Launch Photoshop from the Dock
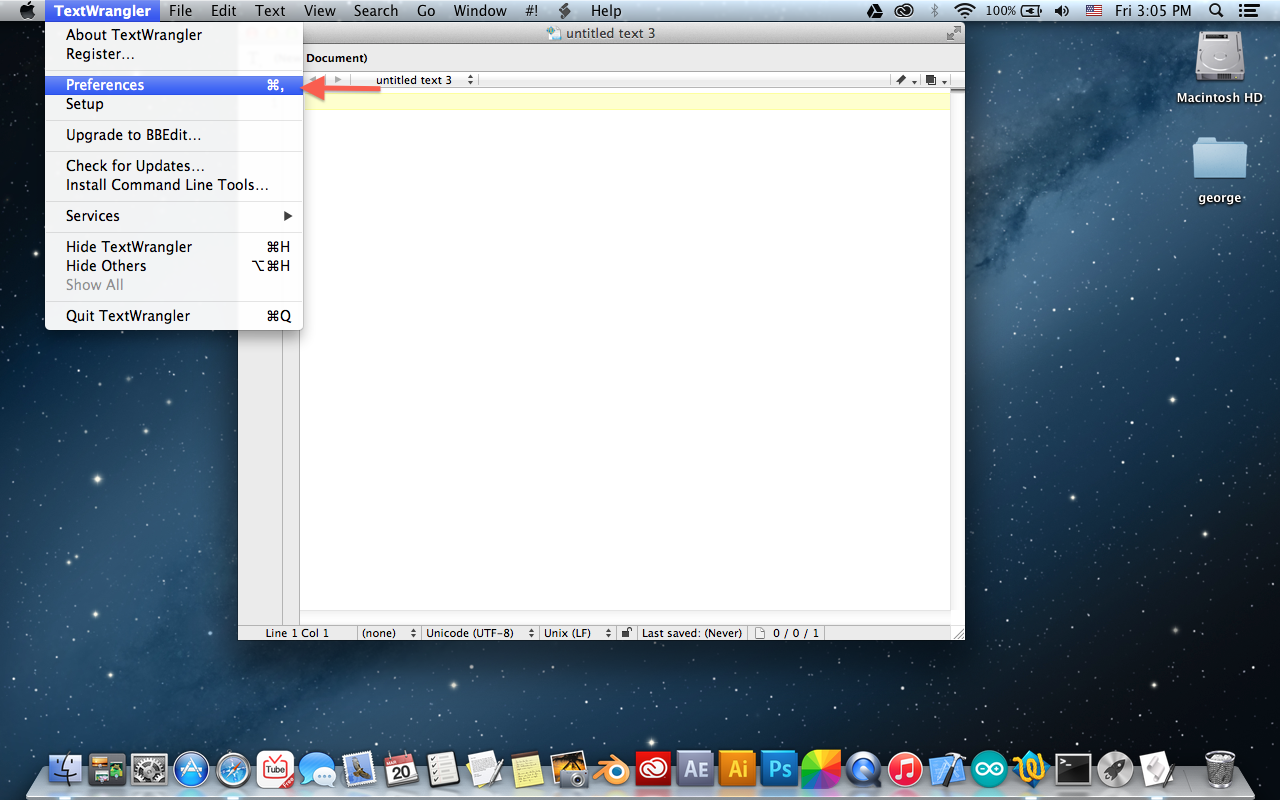Viewport: 1280px width, 800px height. click(779, 769)
